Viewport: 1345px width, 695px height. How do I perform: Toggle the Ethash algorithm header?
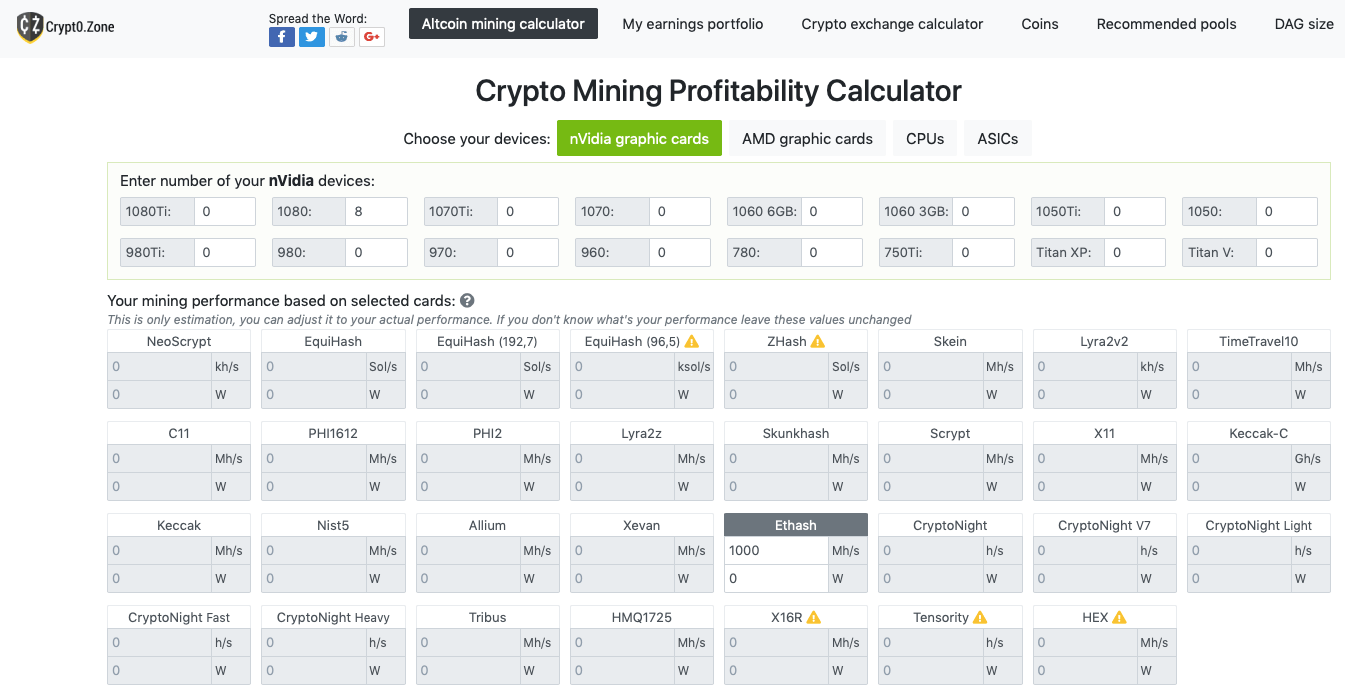point(795,525)
